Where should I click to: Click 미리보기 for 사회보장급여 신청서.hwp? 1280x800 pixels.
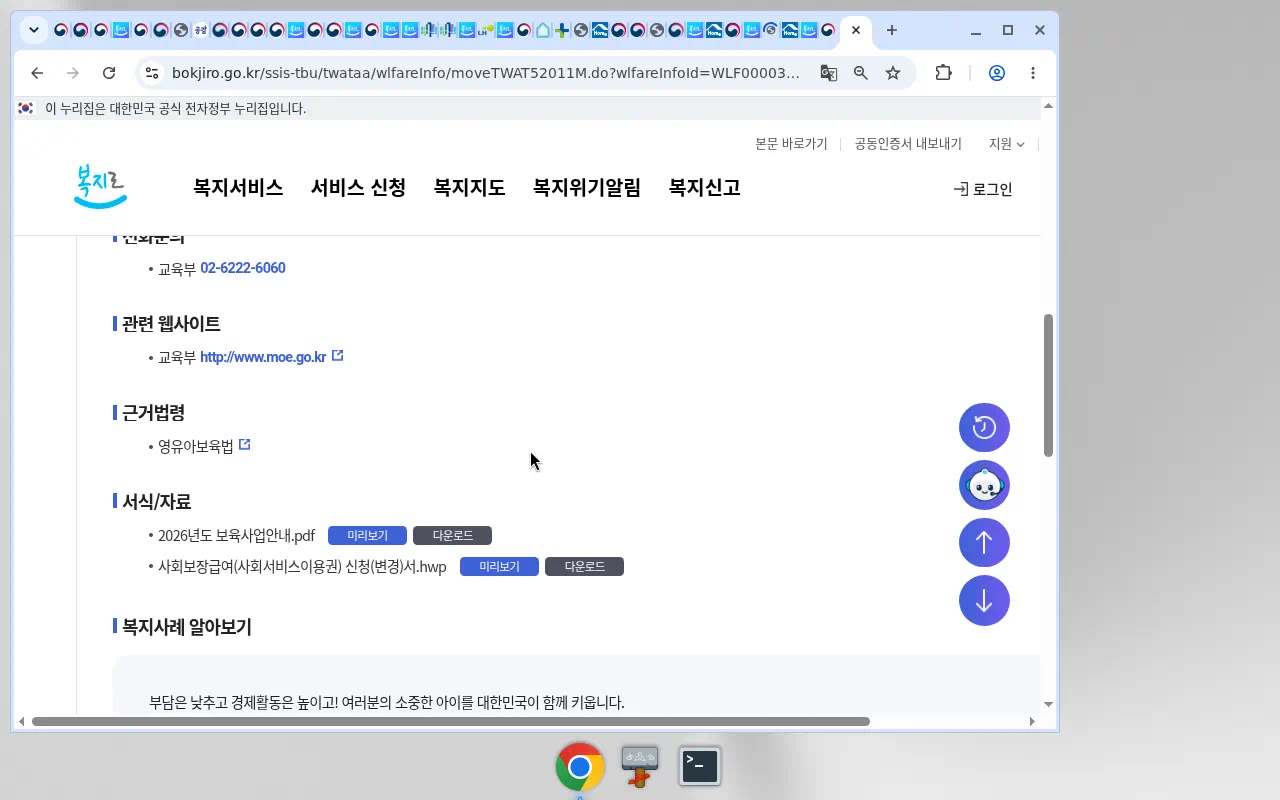click(499, 567)
